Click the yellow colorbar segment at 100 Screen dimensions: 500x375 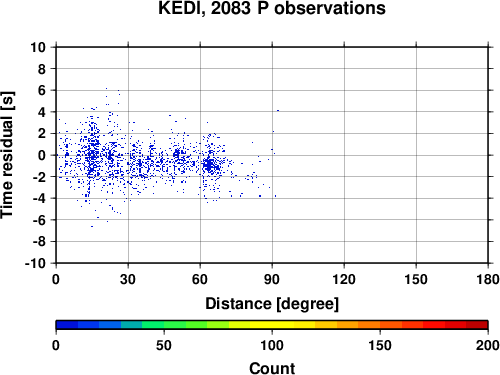coord(272,325)
